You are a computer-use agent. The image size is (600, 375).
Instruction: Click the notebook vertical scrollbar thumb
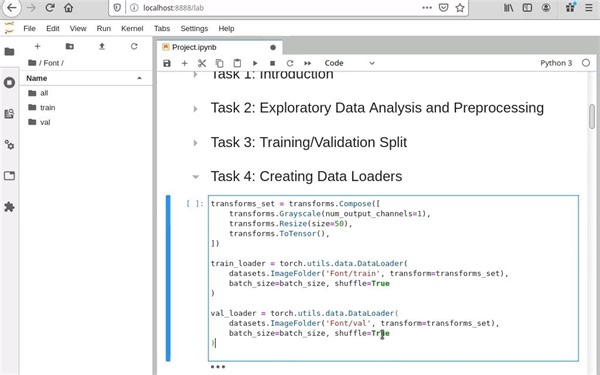592,116
